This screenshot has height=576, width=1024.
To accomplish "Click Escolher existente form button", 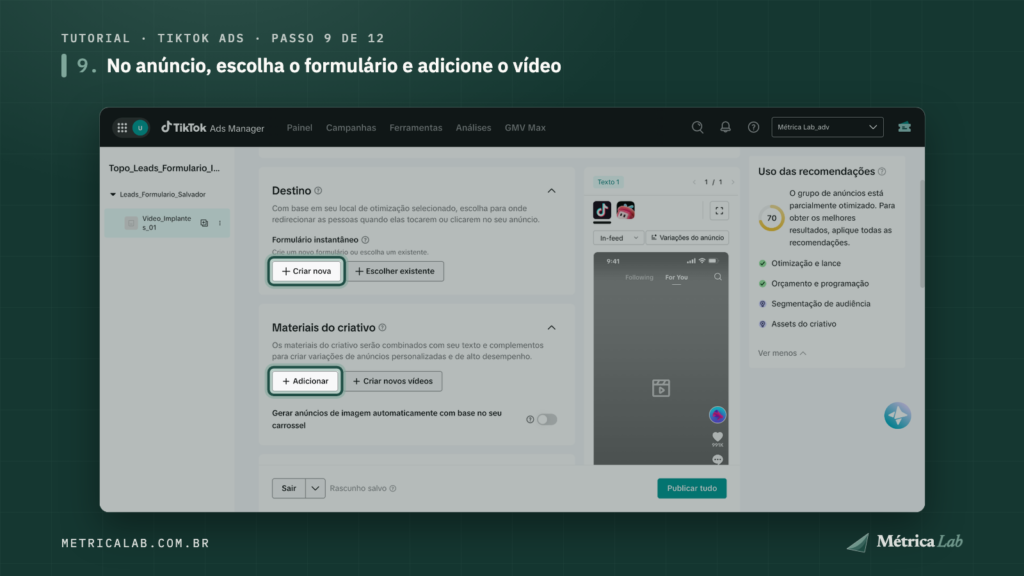I will point(395,271).
